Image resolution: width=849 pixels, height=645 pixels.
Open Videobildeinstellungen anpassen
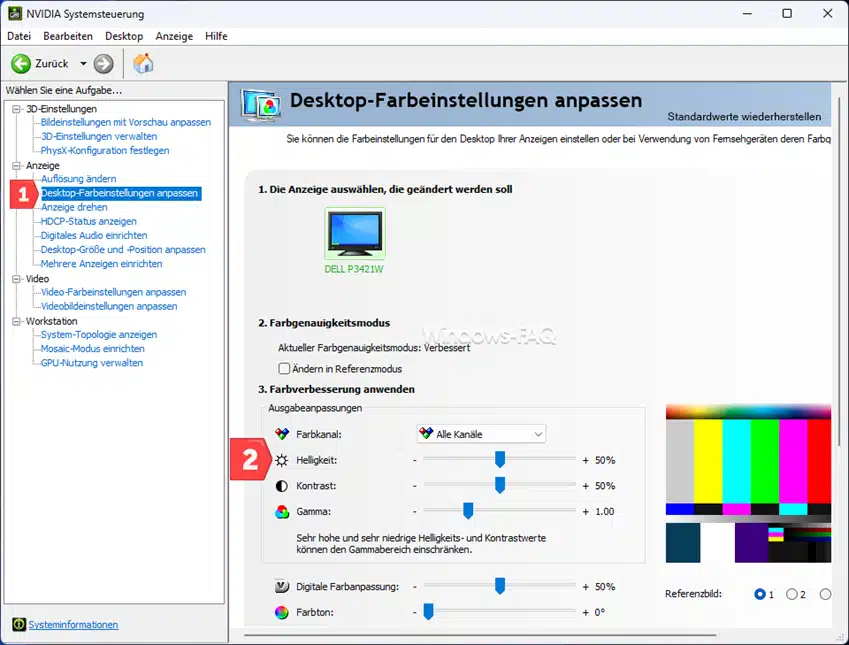coord(109,306)
